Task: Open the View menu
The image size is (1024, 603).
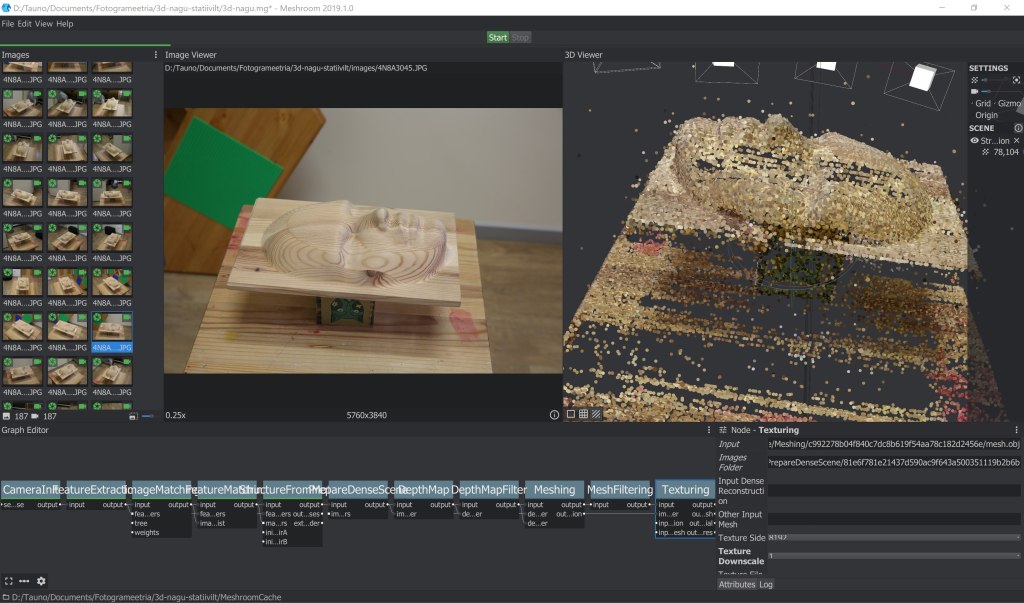Action: 44,23
